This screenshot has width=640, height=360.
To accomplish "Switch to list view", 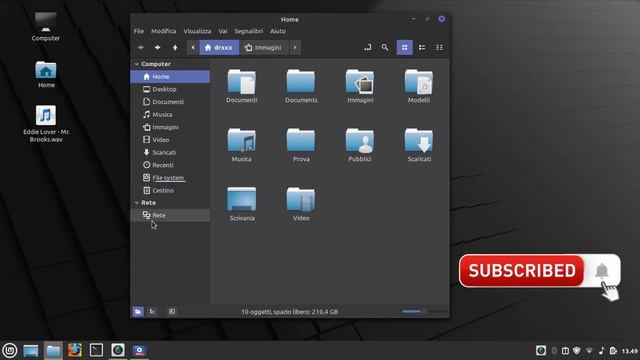I will [x=422, y=48].
